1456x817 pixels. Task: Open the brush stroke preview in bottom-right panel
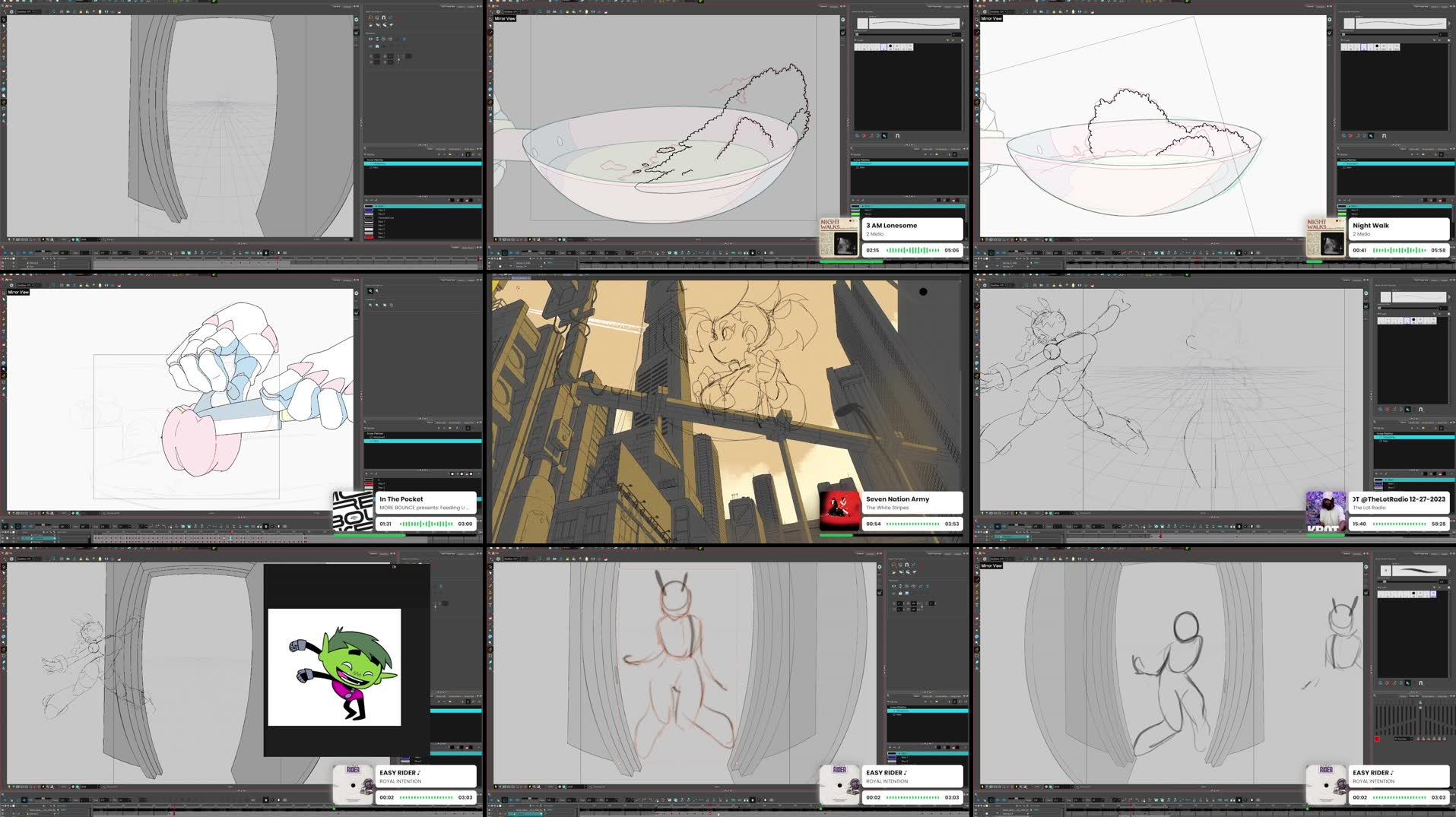coord(1420,571)
